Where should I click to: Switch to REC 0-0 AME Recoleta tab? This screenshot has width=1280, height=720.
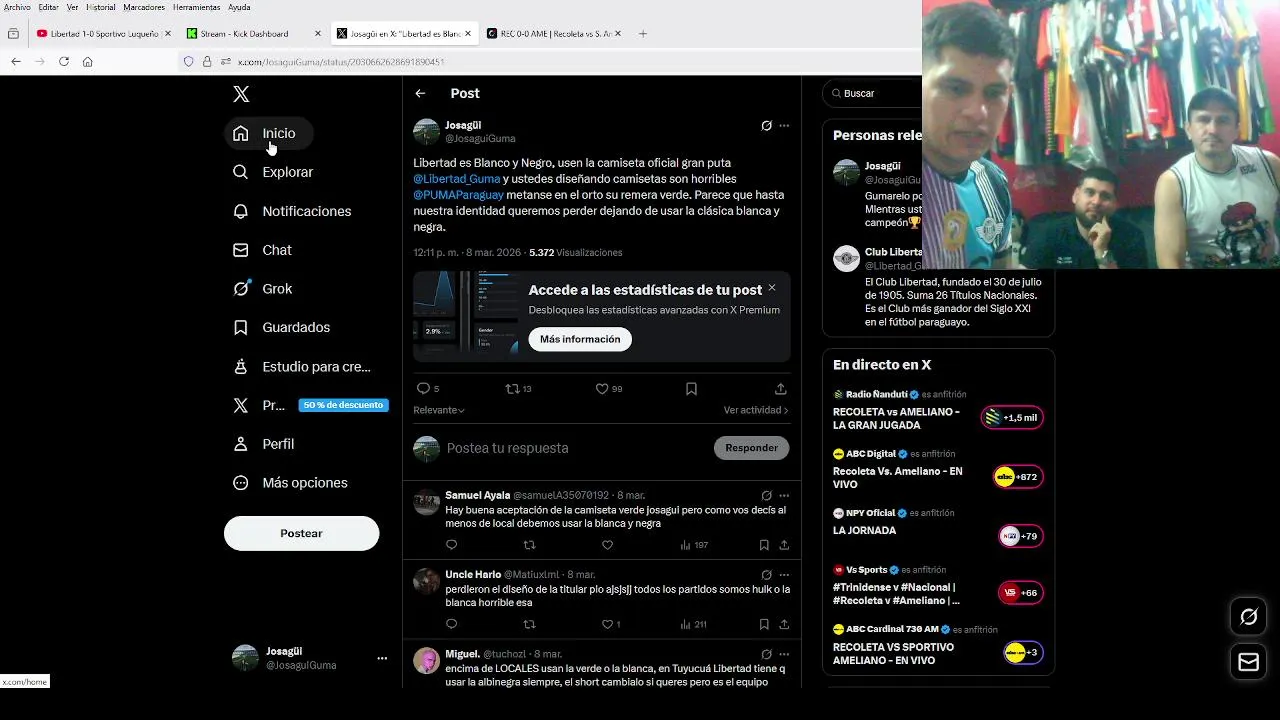click(x=555, y=33)
